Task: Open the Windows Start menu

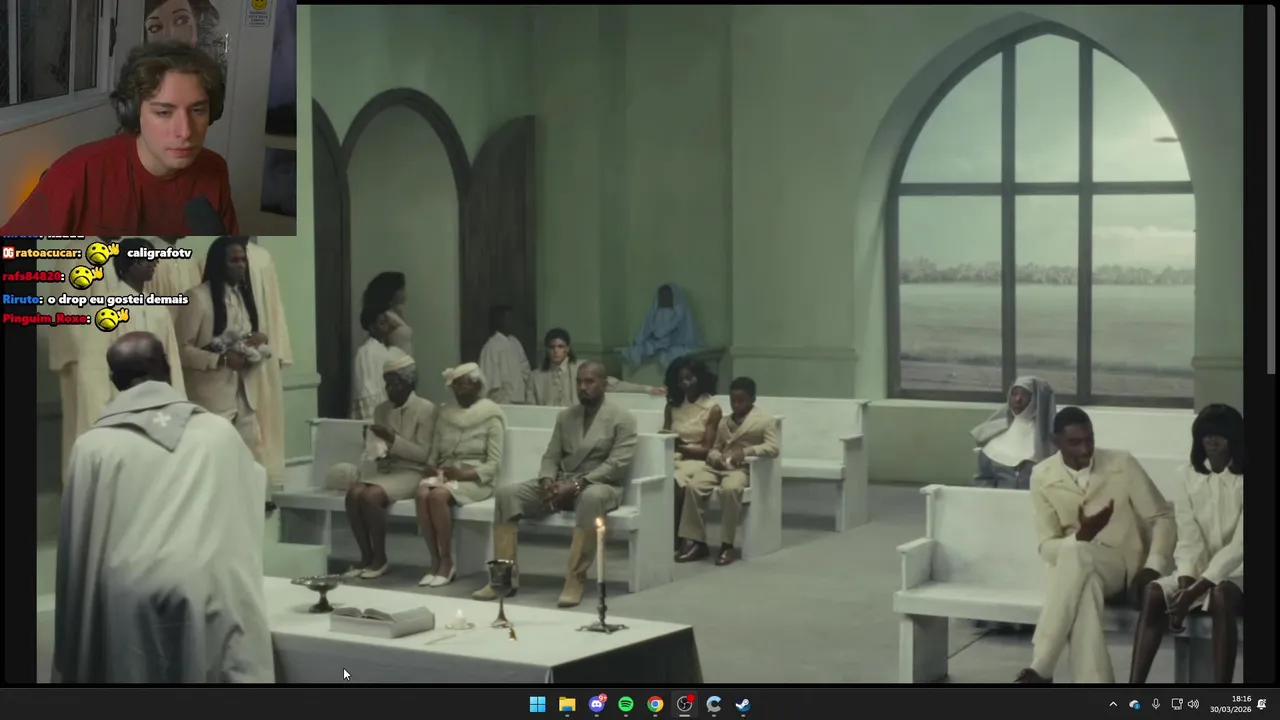Action: 537,704
